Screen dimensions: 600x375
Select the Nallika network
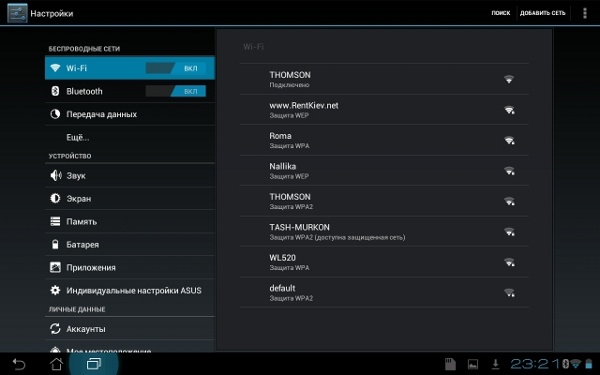384,171
